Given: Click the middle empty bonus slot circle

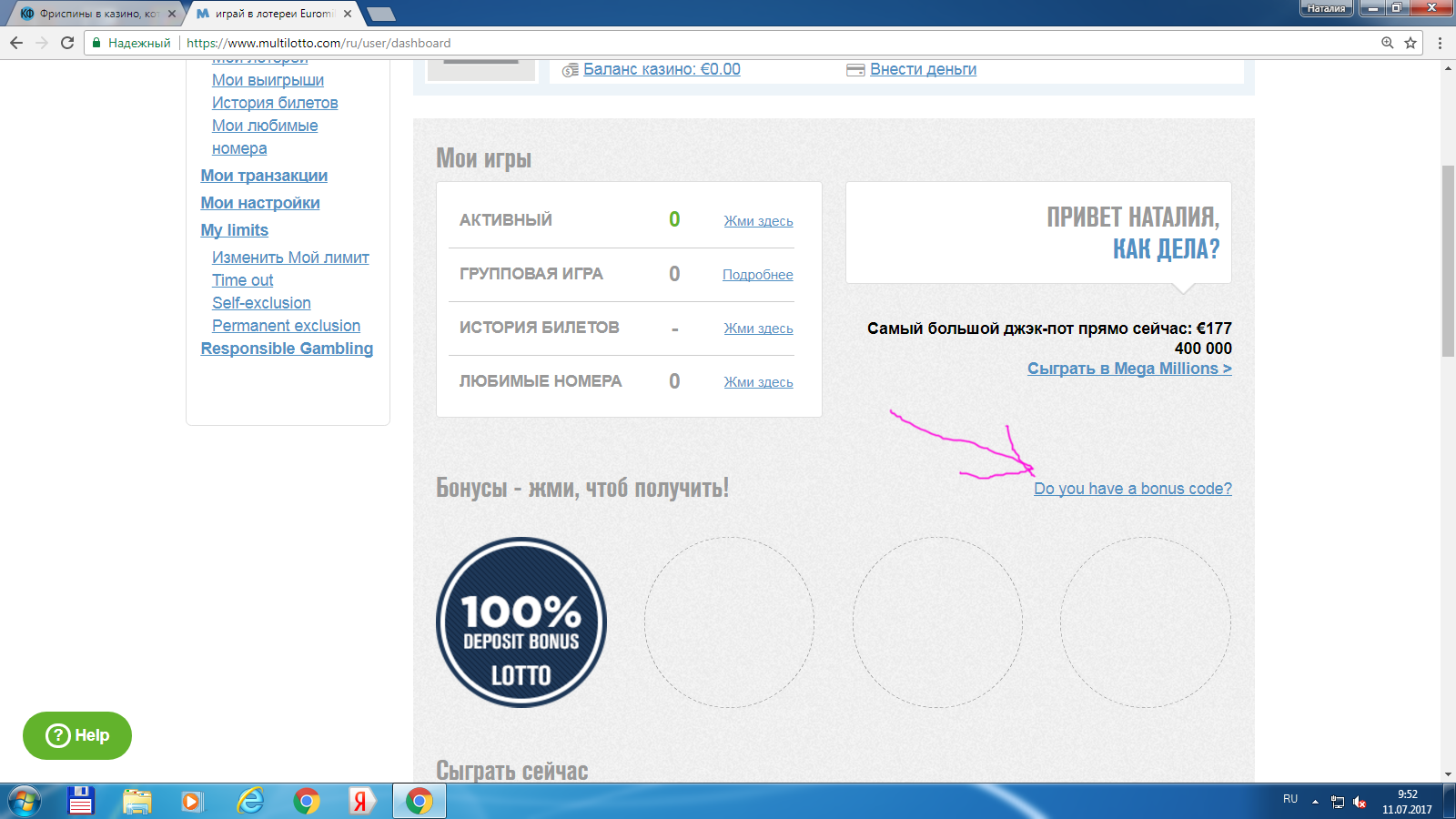Looking at the screenshot, I should click(937, 622).
